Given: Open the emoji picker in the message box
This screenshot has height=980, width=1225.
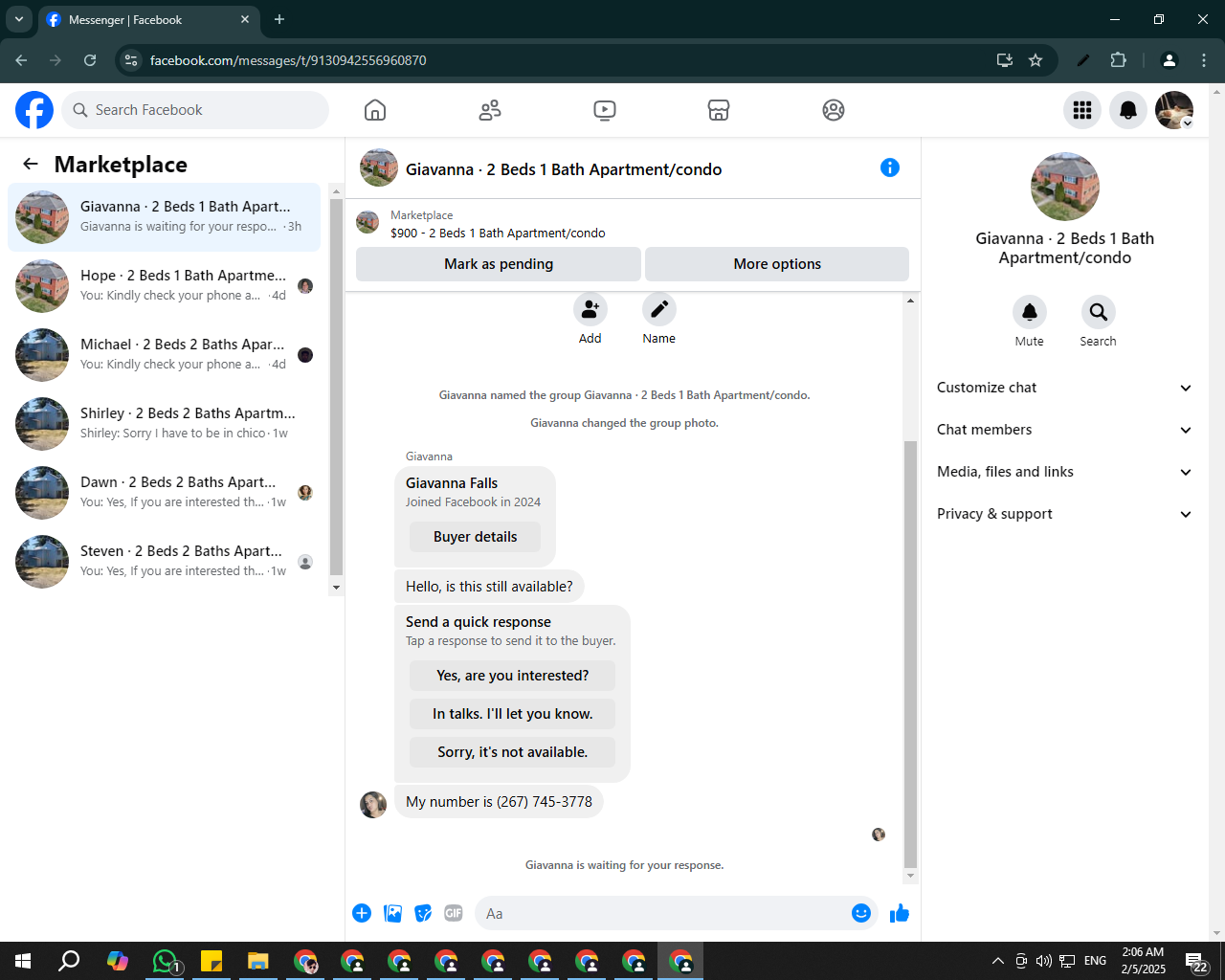Looking at the screenshot, I should (x=861, y=913).
